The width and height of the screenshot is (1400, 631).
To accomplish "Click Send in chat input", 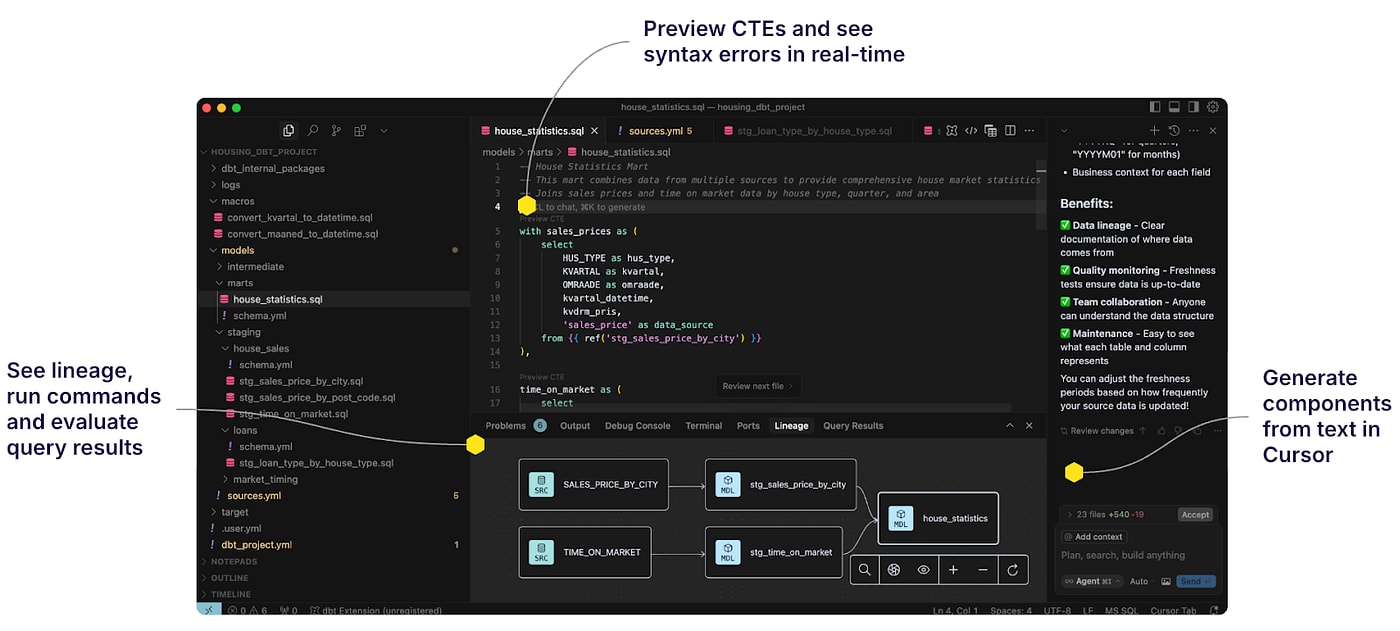I will (1196, 581).
